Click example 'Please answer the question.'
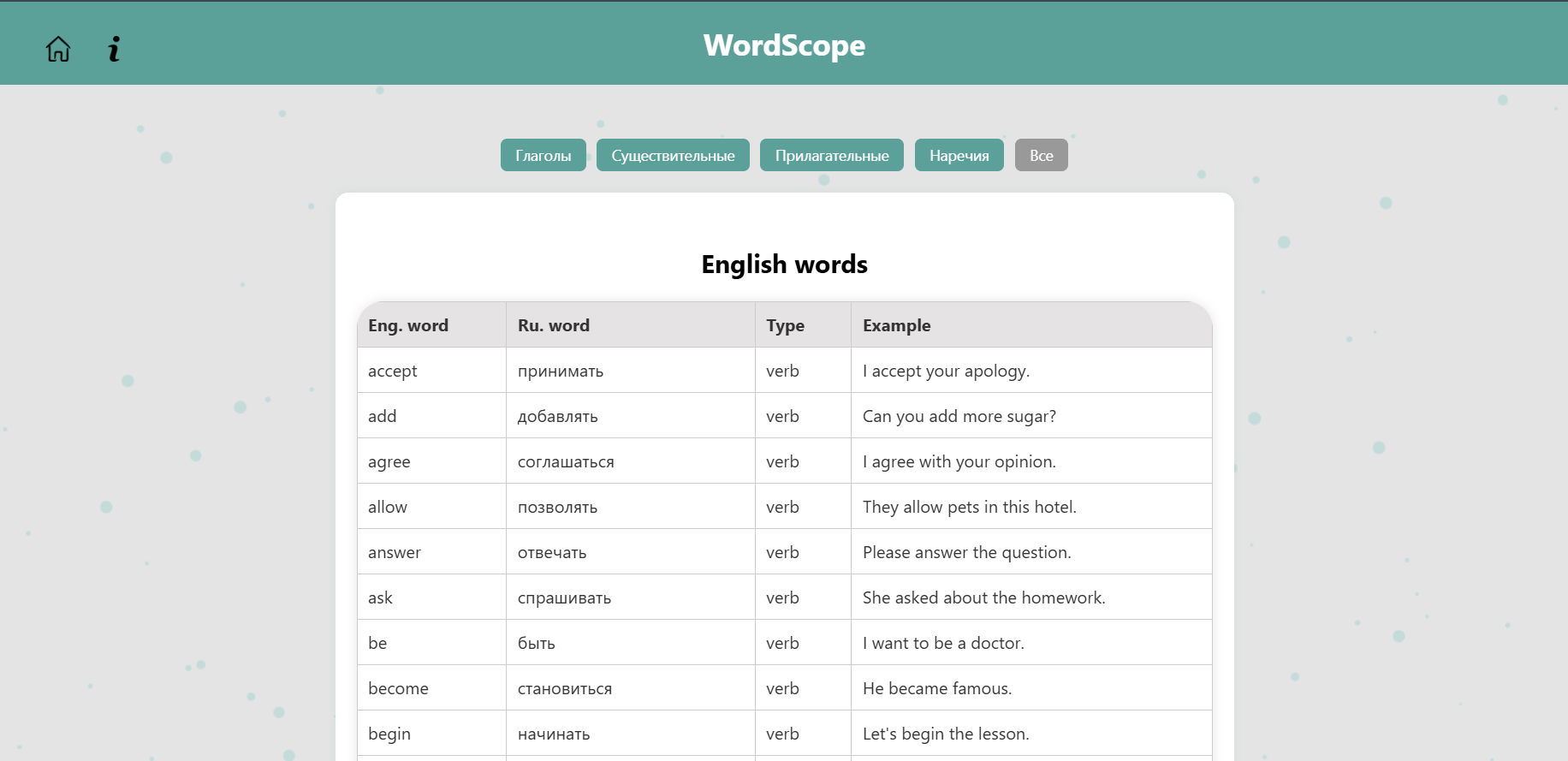This screenshot has width=1568, height=761. (x=967, y=552)
